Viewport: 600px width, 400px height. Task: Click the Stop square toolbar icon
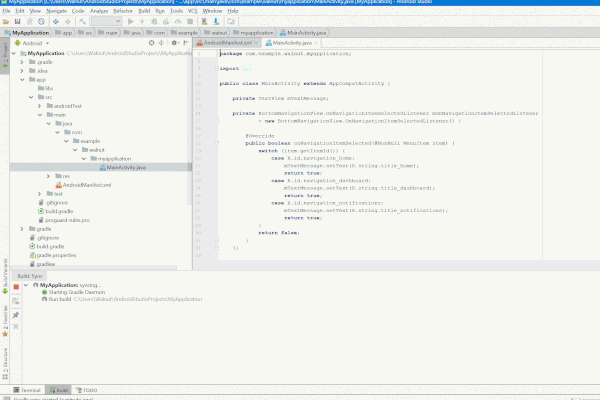pyautogui.click(x=190, y=22)
